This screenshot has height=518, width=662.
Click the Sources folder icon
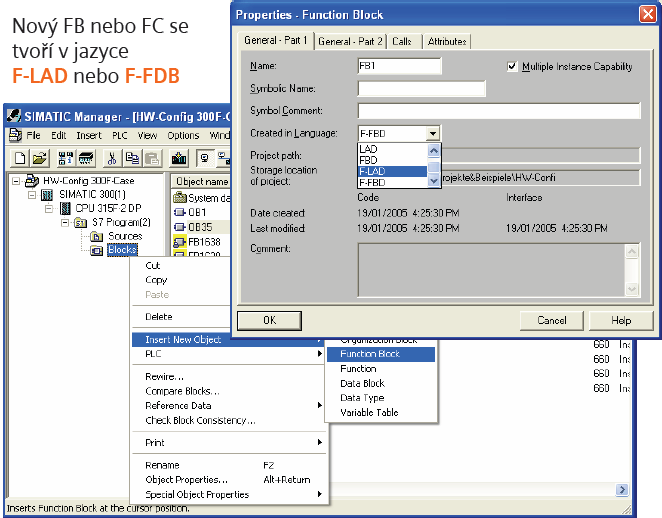[97, 236]
